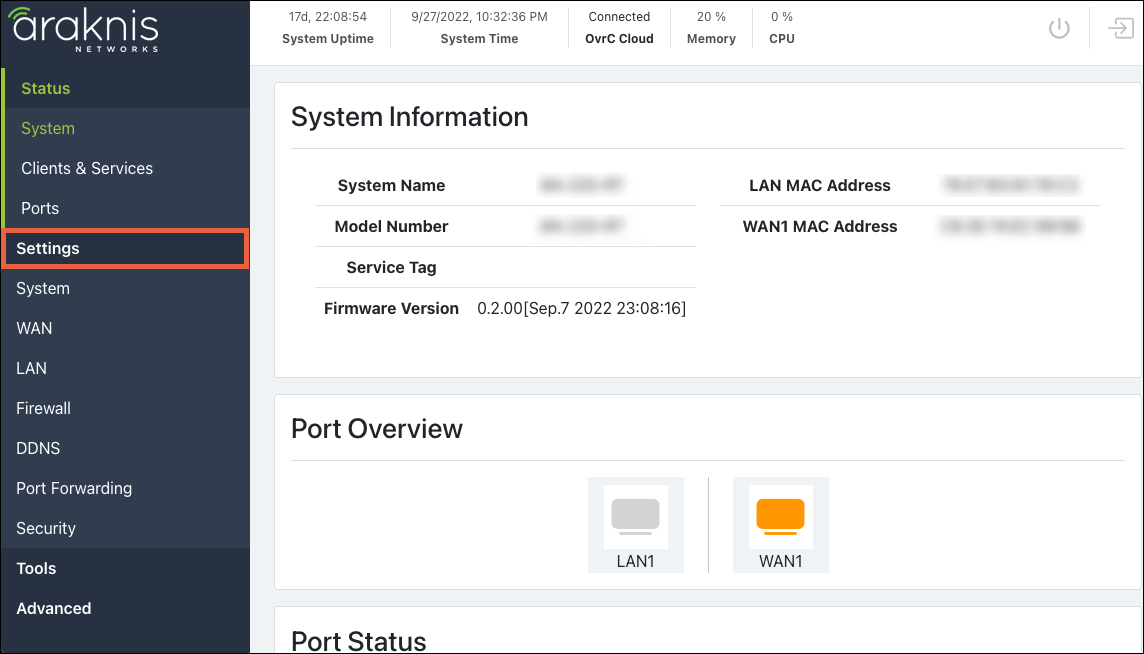Open the Clients & Services page
This screenshot has height=654, width=1144.
click(87, 168)
